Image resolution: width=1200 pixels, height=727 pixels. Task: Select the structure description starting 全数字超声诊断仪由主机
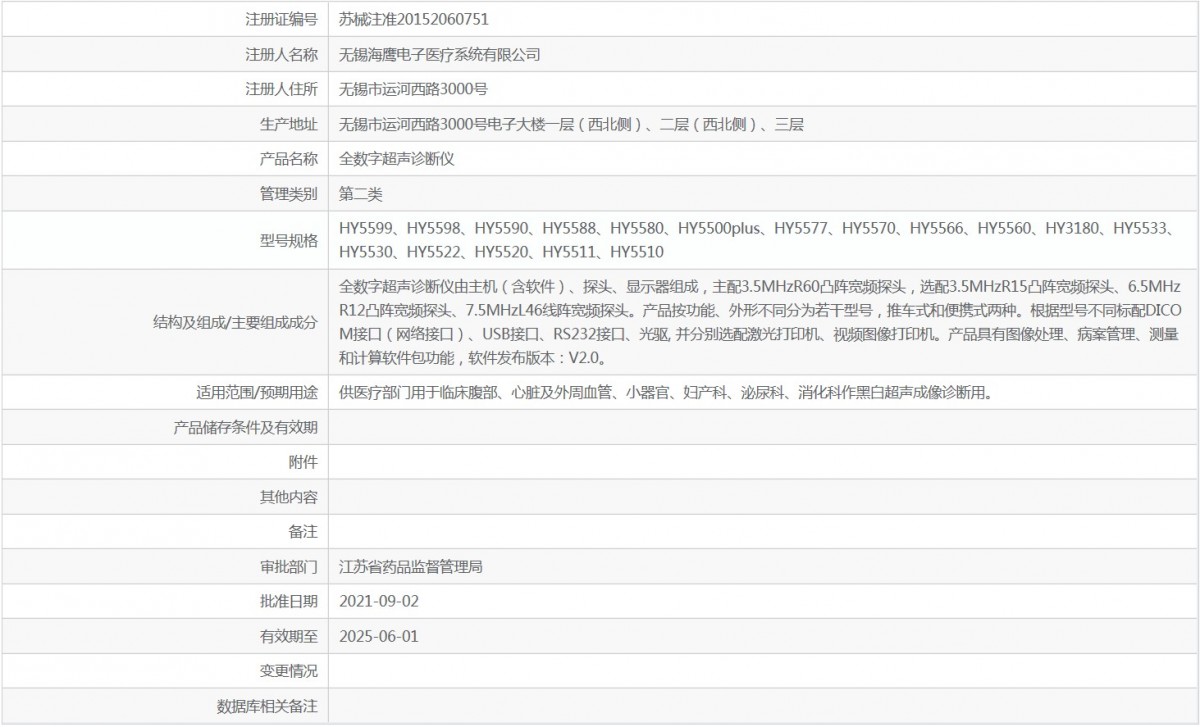(x=760, y=321)
